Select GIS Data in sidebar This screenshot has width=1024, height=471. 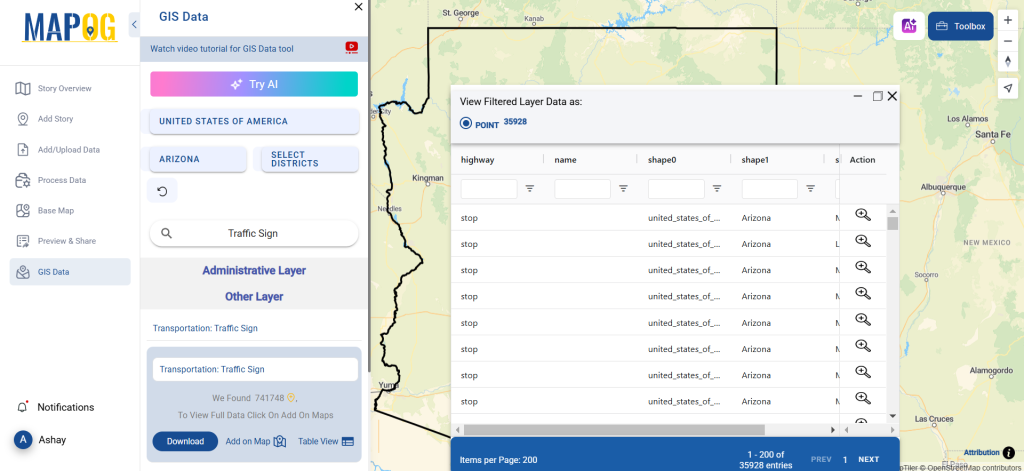(x=70, y=272)
